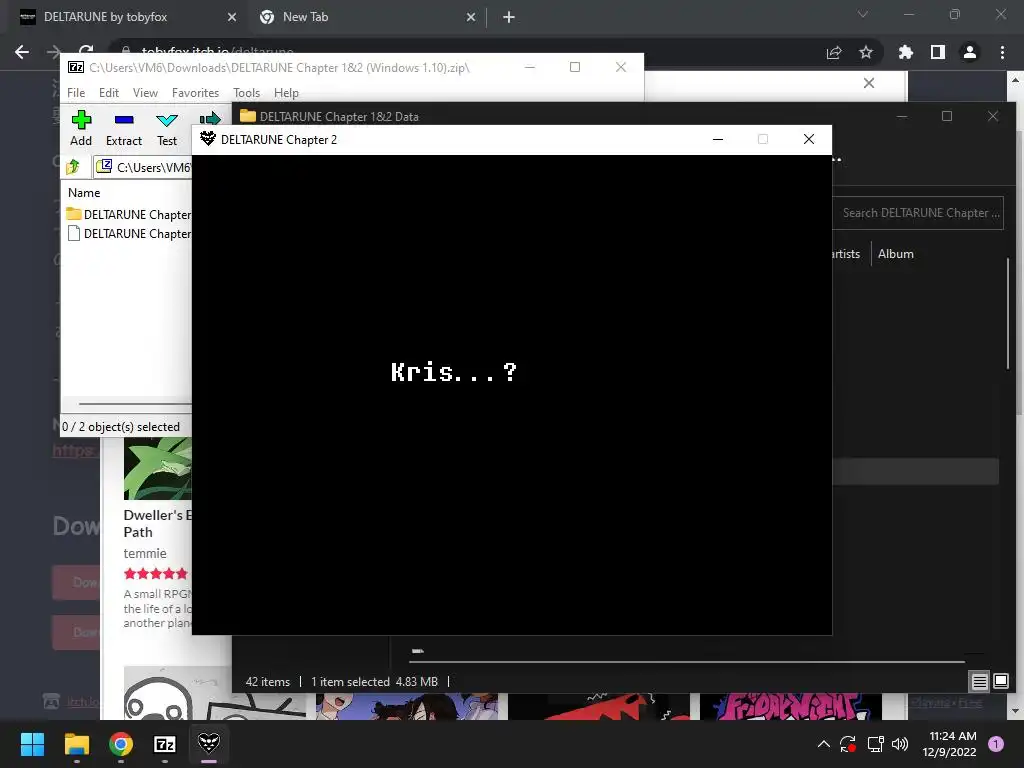Screen dimensions: 1024x768
Task: Close the DELTARUNE Chapter 2 game window
Action: pyautogui.click(x=808, y=139)
